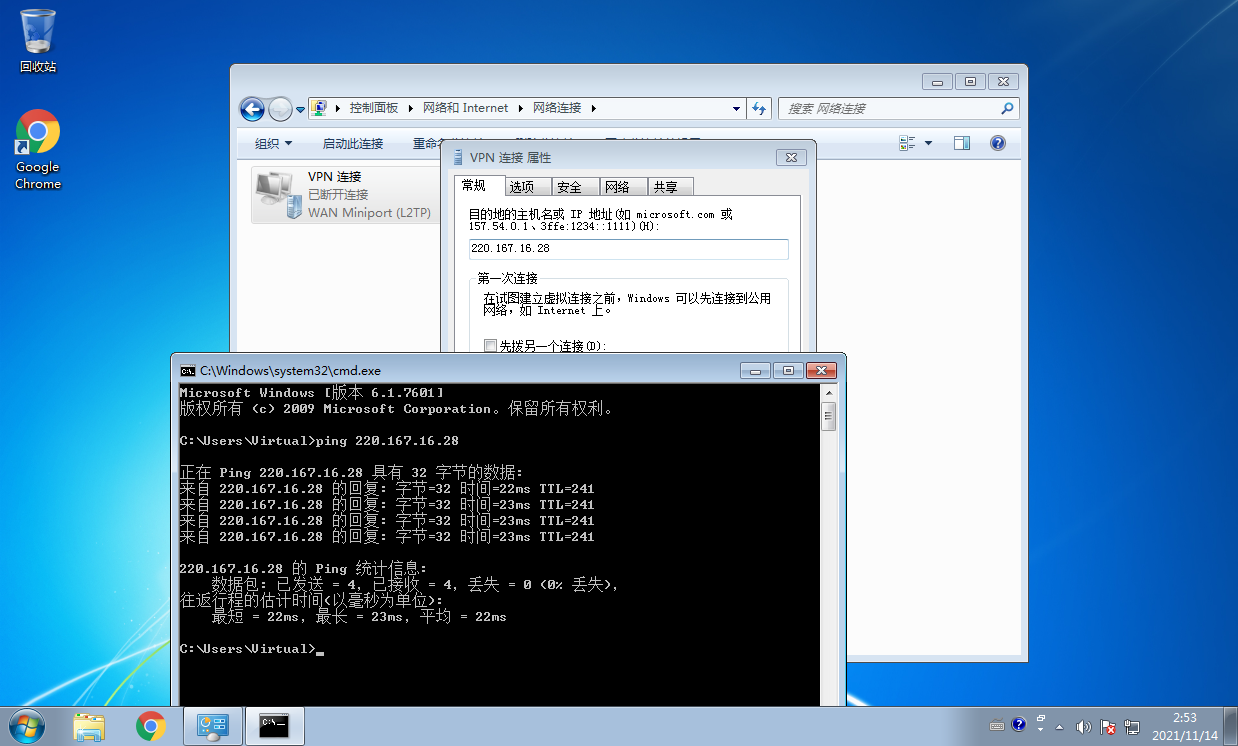Click the search magnifier icon

point(1008,108)
